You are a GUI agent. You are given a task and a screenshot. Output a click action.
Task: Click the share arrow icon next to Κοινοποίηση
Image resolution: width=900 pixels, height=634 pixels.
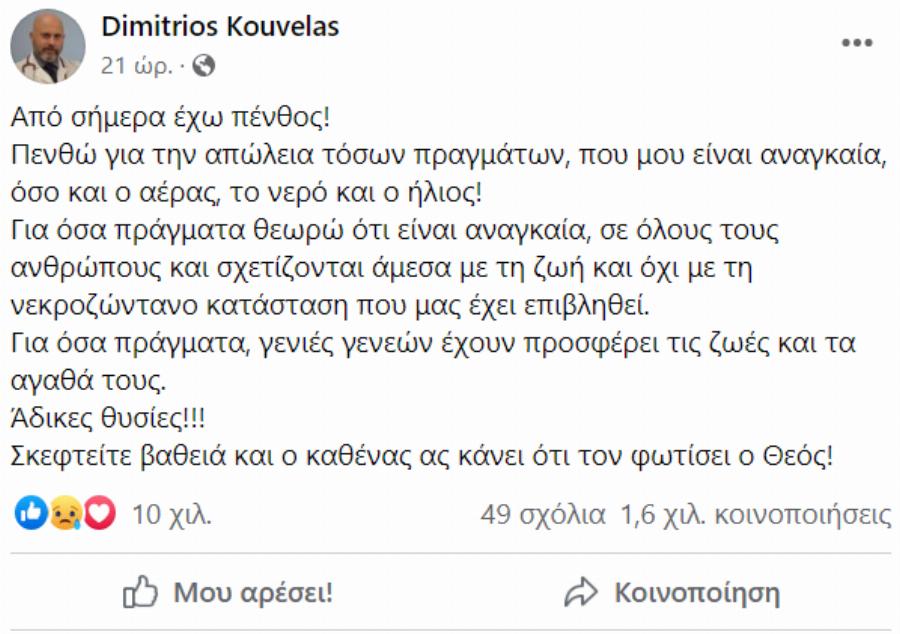pos(580,591)
